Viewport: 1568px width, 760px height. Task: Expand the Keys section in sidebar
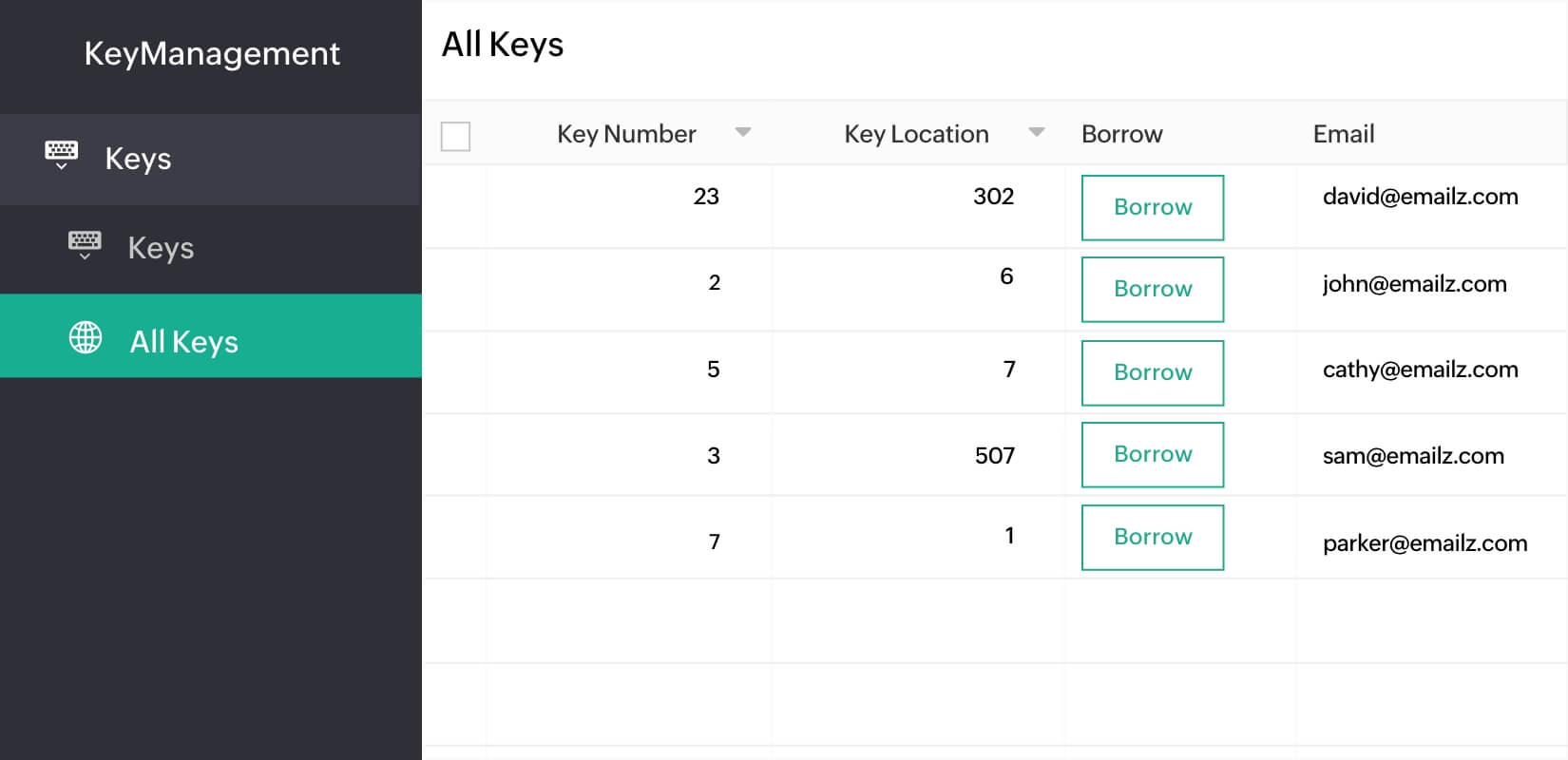pos(139,159)
